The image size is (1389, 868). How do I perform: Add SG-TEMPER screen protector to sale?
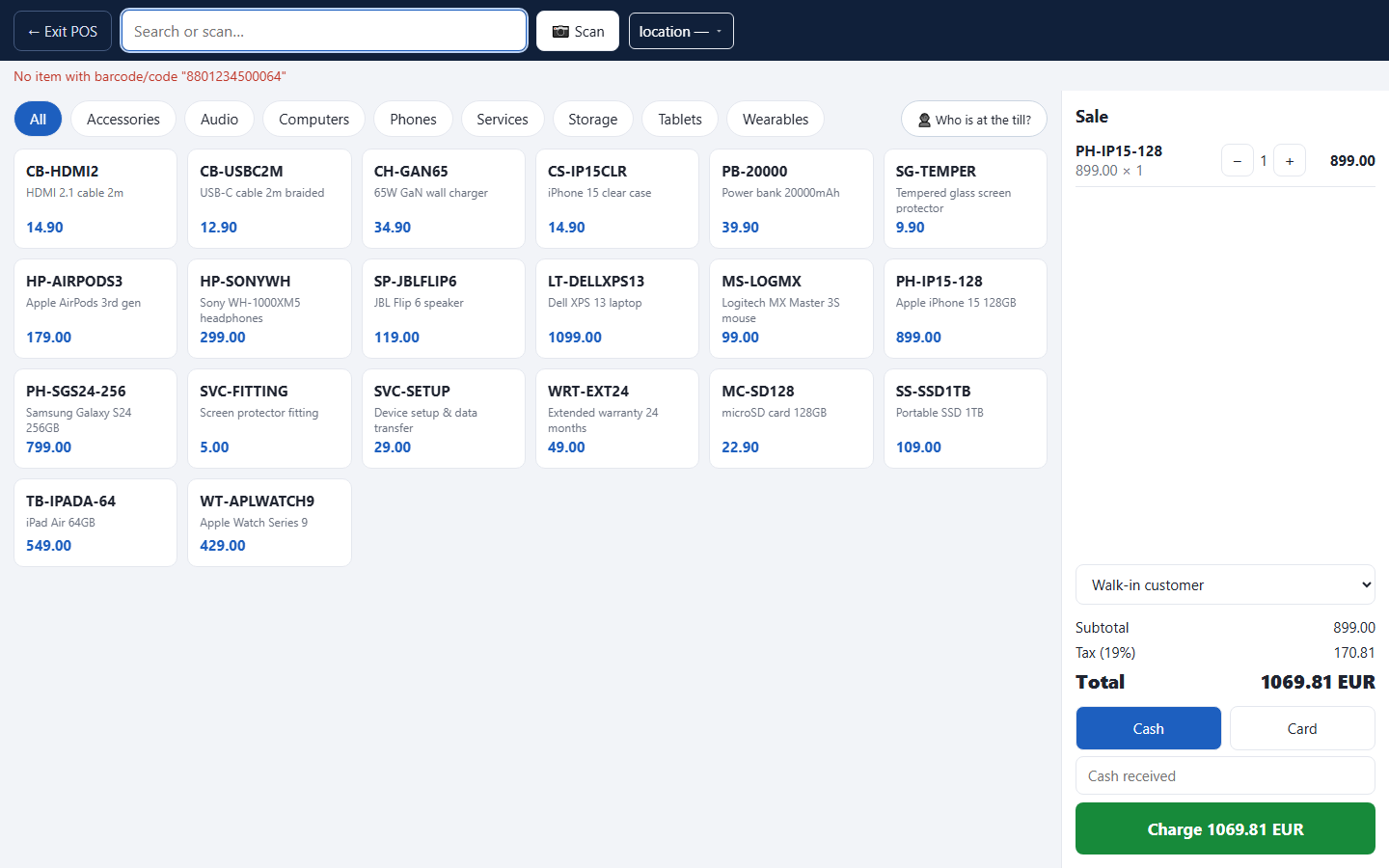pos(966,199)
